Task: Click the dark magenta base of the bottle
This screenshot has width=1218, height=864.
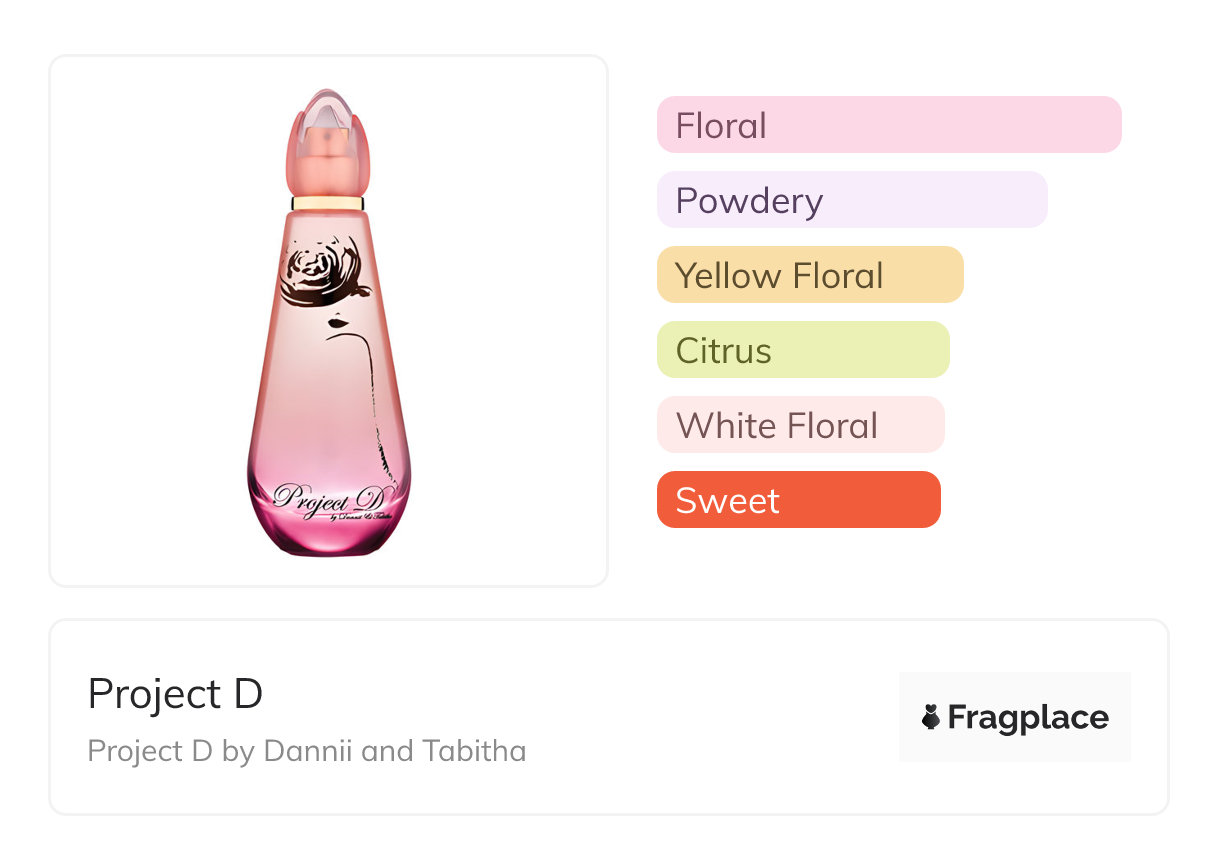Action: (x=327, y=535)
